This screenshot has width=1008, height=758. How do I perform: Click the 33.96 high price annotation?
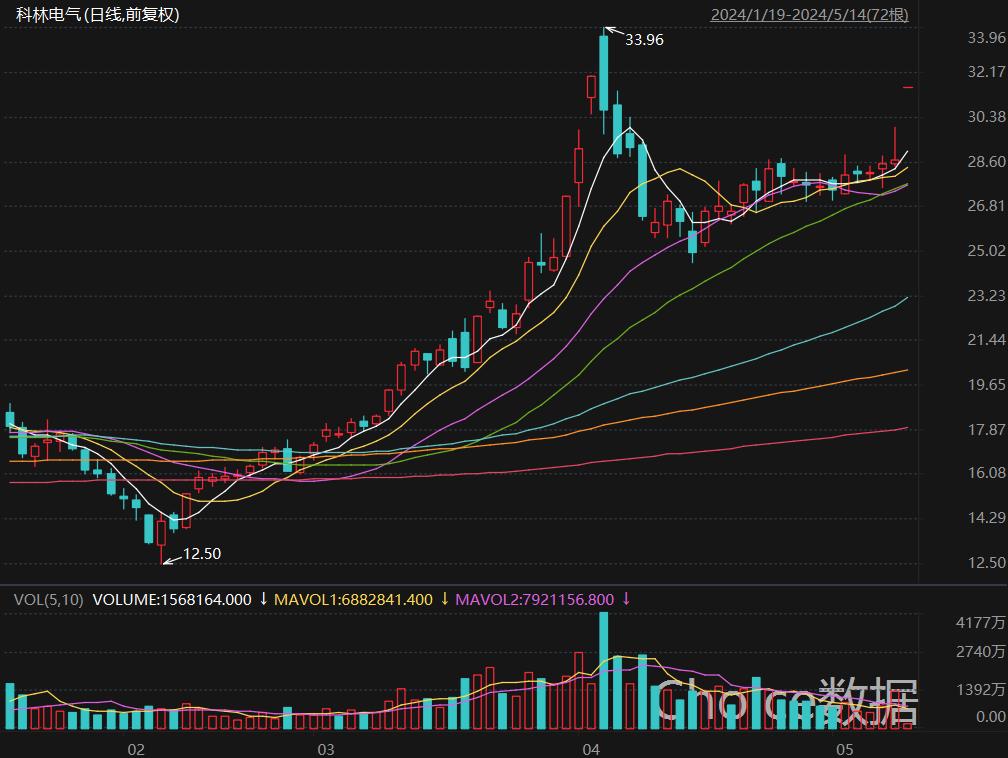(644, 40)
